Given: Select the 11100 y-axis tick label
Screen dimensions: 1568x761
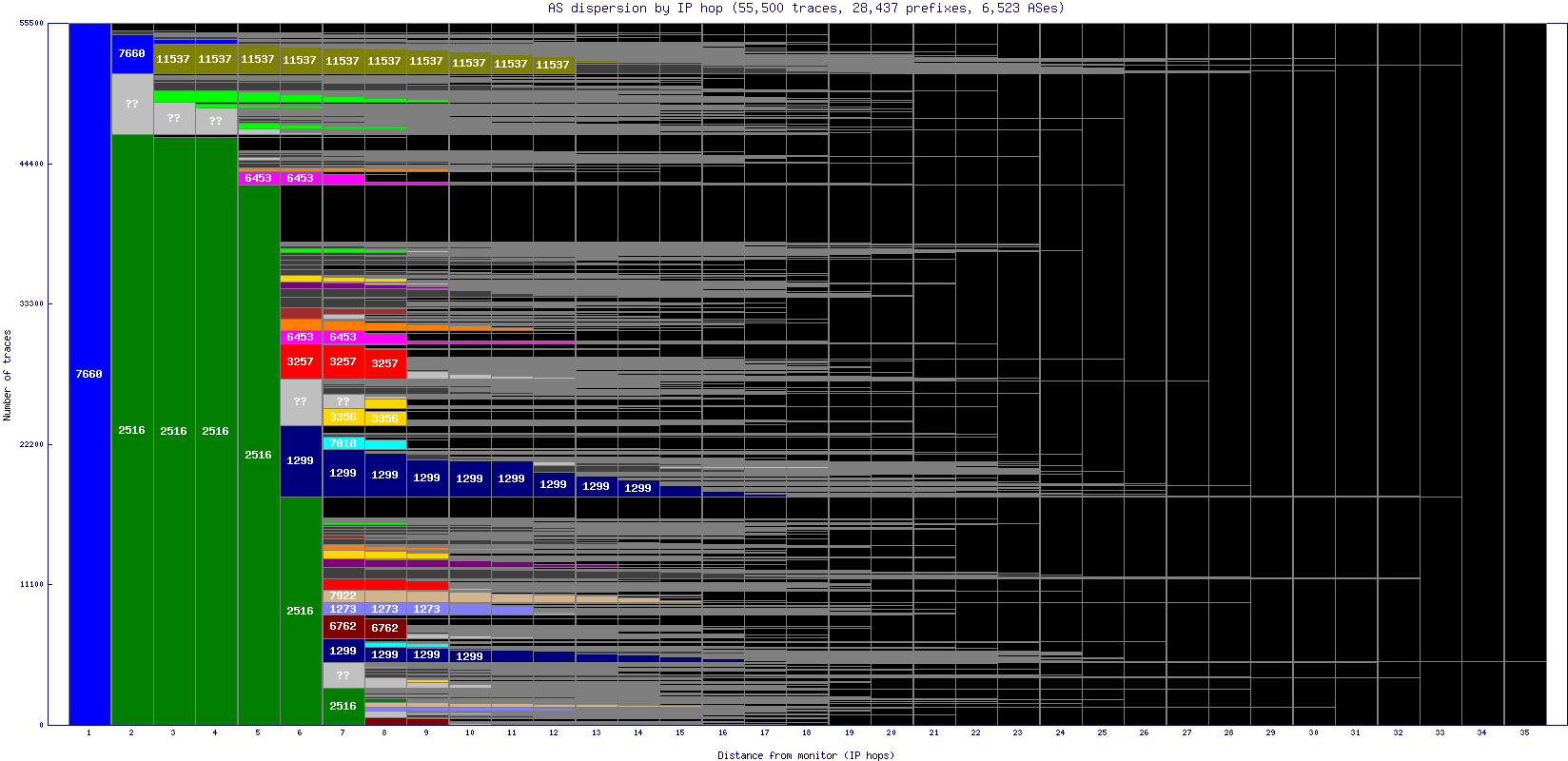Looking at the screenshot, I should [x=31, y=584].
